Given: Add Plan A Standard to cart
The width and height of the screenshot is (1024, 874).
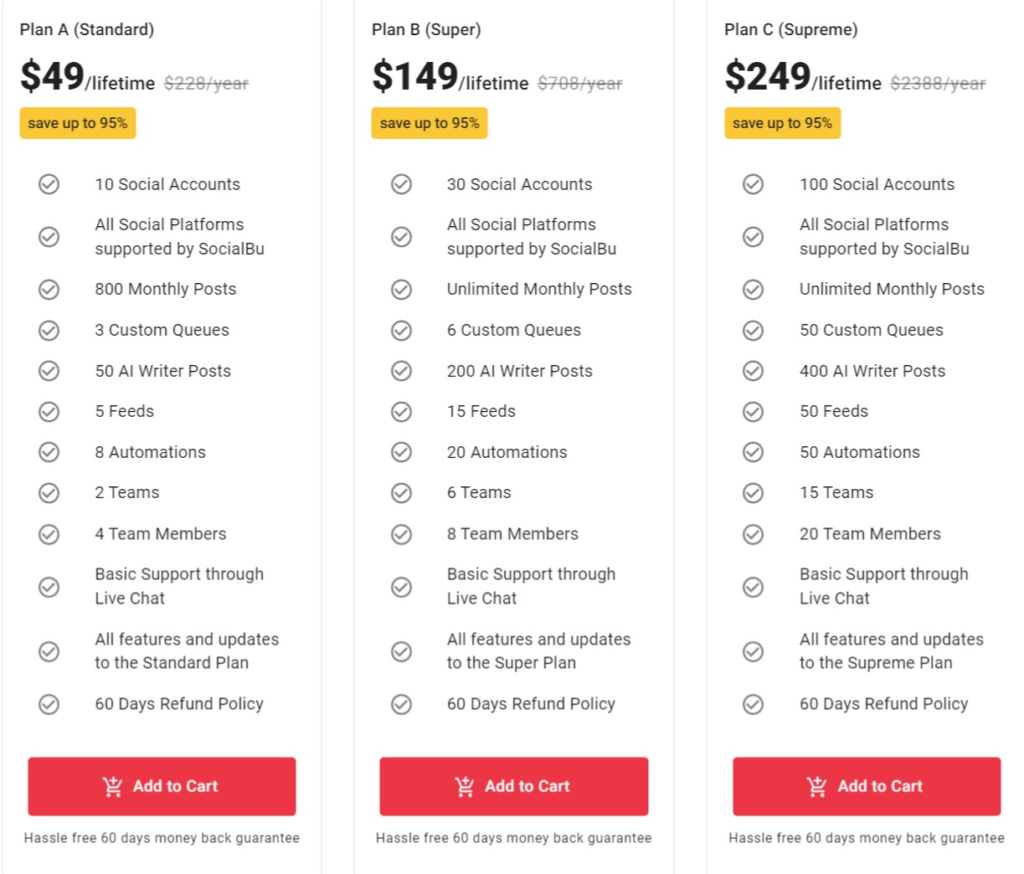Looking at the screenshot, I should tap(162, 786).
